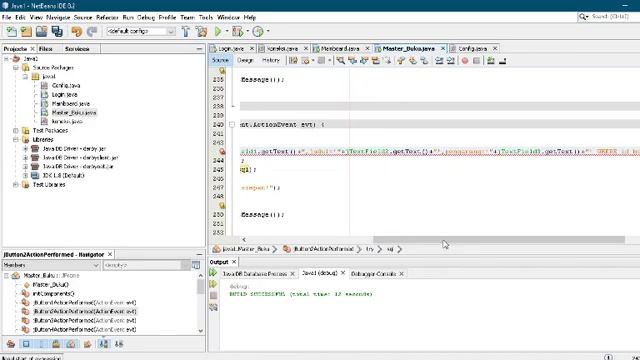
Task: Switch to Design view button
Action: coord(245,60)
